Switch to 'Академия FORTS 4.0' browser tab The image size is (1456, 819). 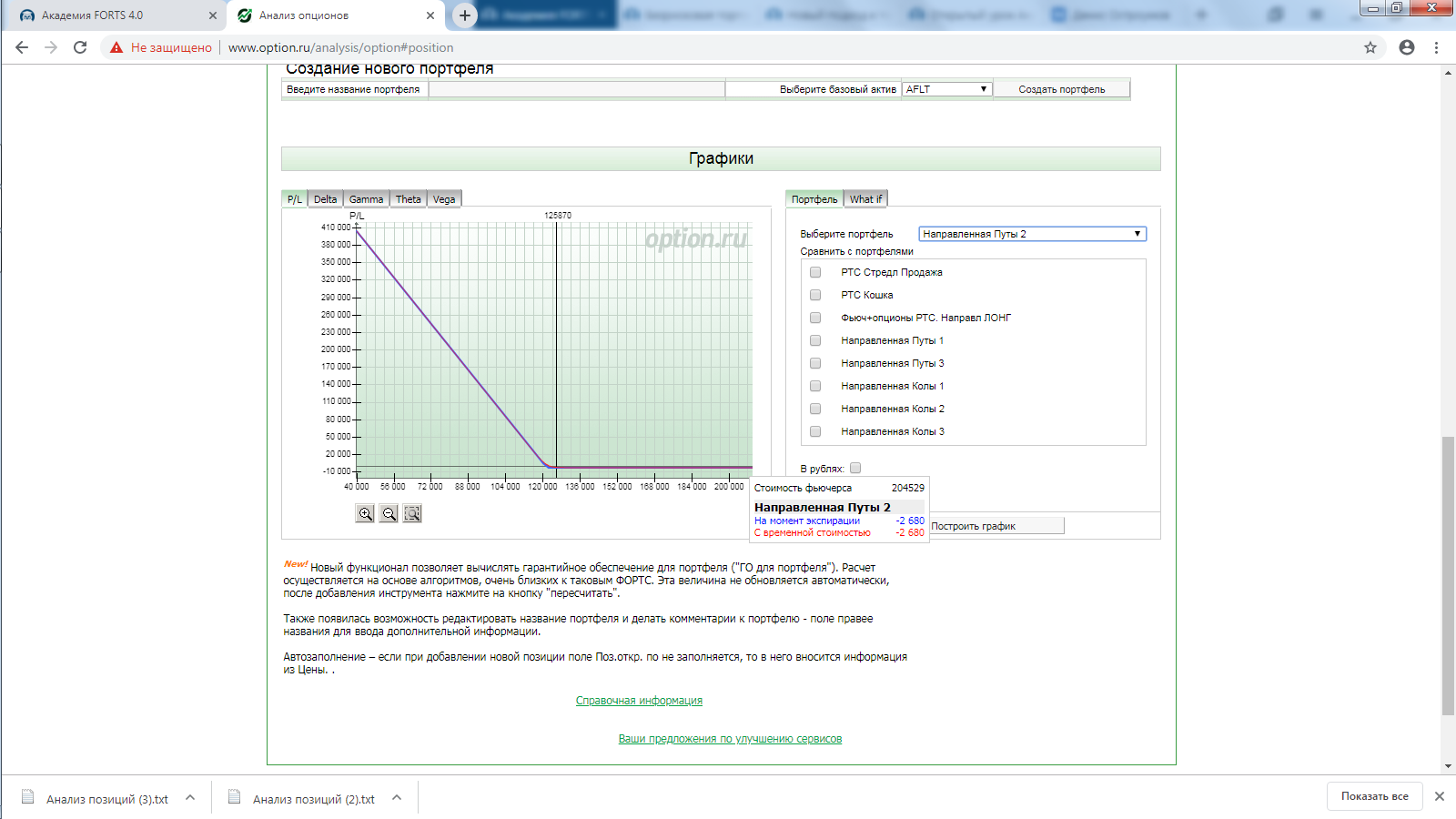tap(116, 15)
